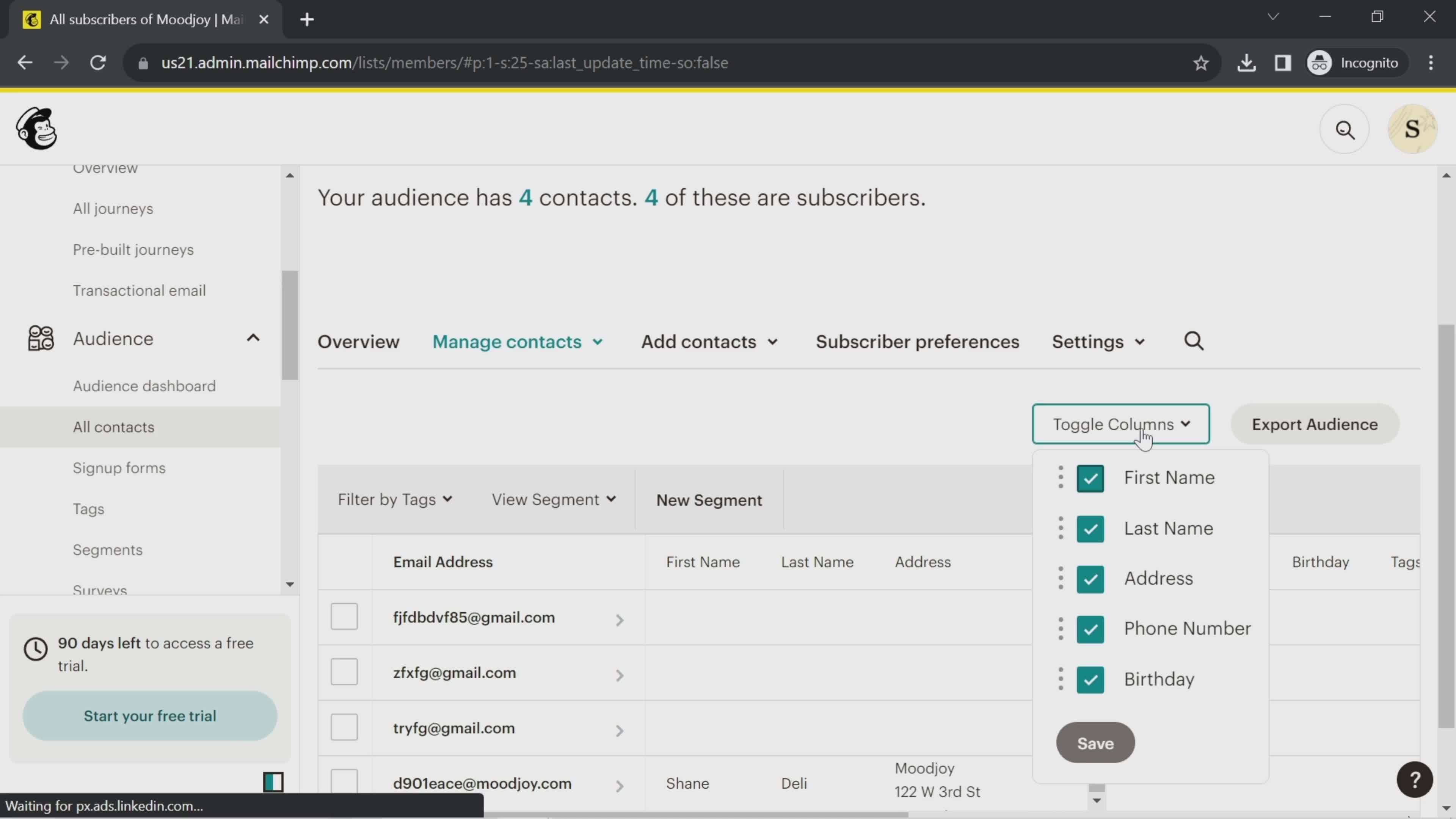Image resolution: width=1456 pixels, height=819 pixels.
Task: Open contact zfxfg@gmail.com arrow
Action: pos(620,675)
